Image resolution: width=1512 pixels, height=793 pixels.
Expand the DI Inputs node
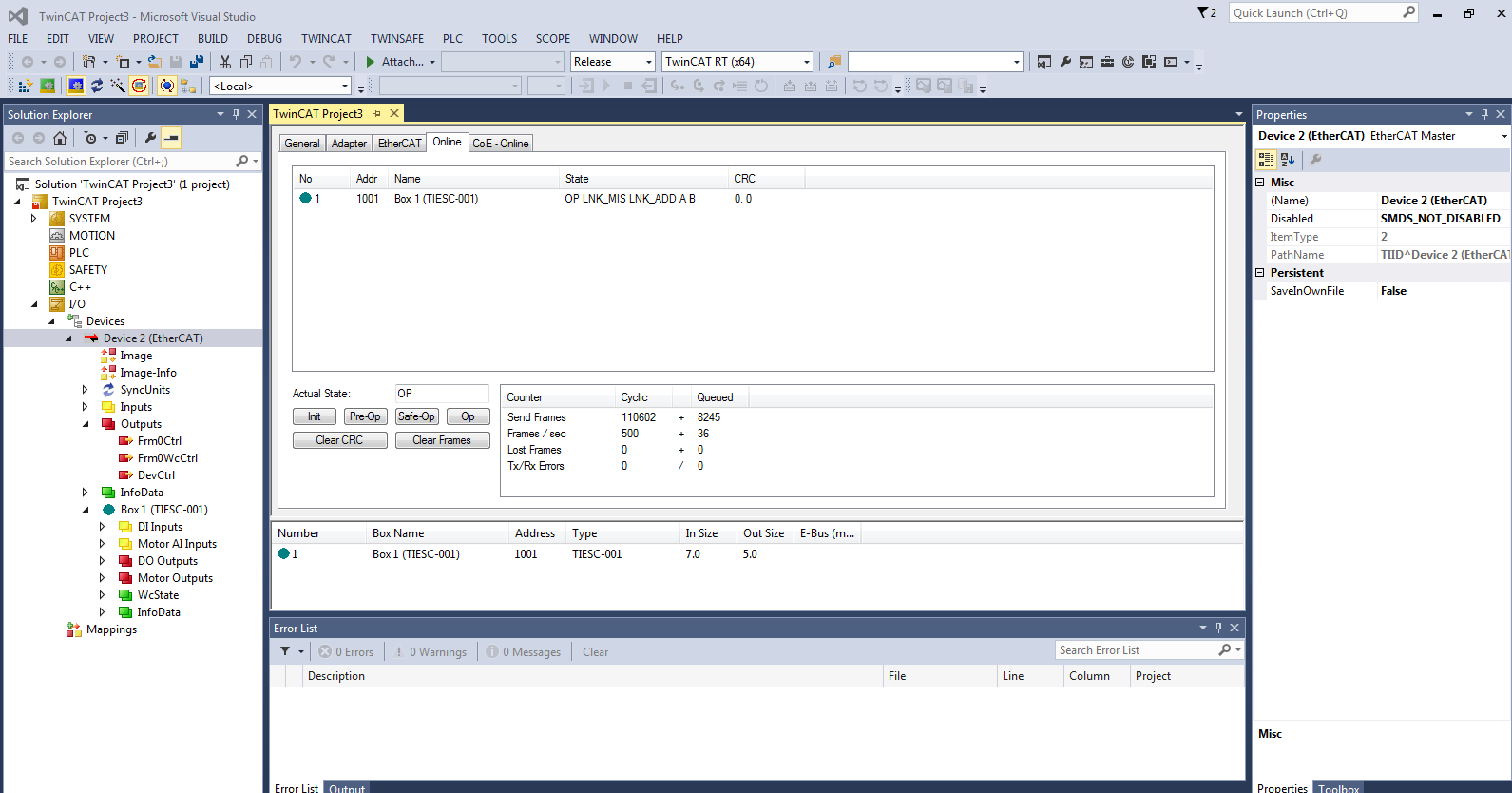pos(102,527)
